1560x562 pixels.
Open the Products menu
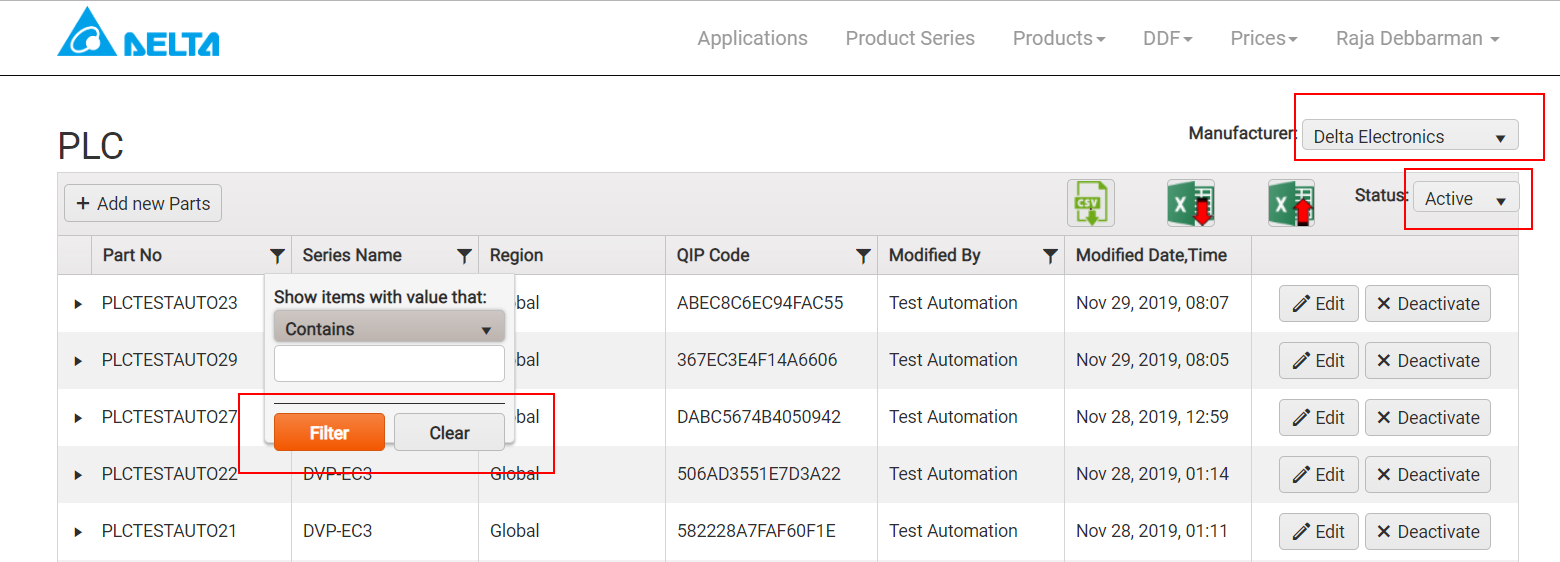pos(1058,38)
